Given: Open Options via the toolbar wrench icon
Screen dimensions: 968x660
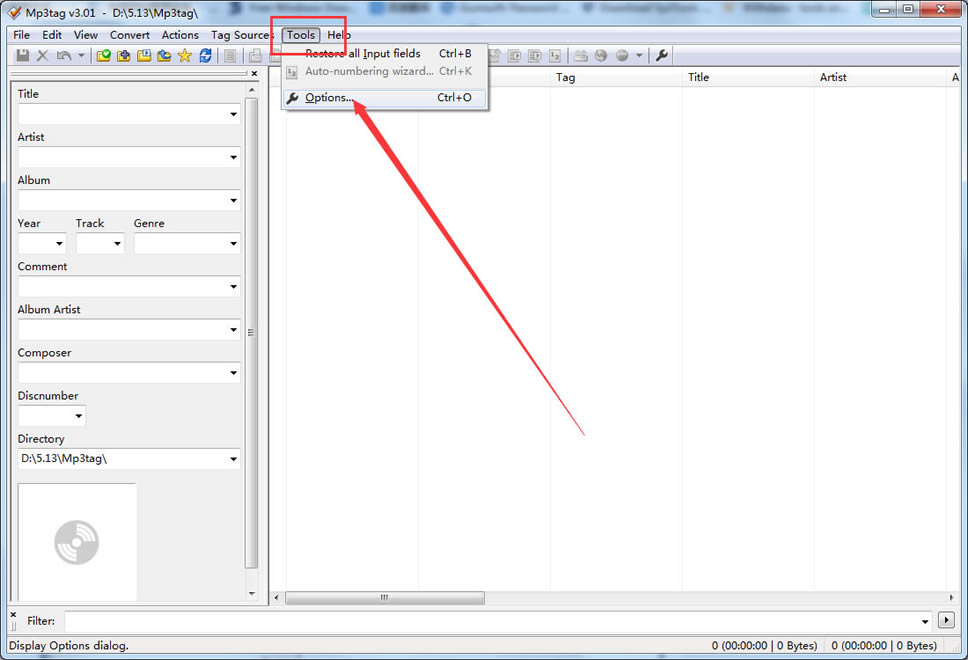Looking at the screenshot, I should pos(662,56).
